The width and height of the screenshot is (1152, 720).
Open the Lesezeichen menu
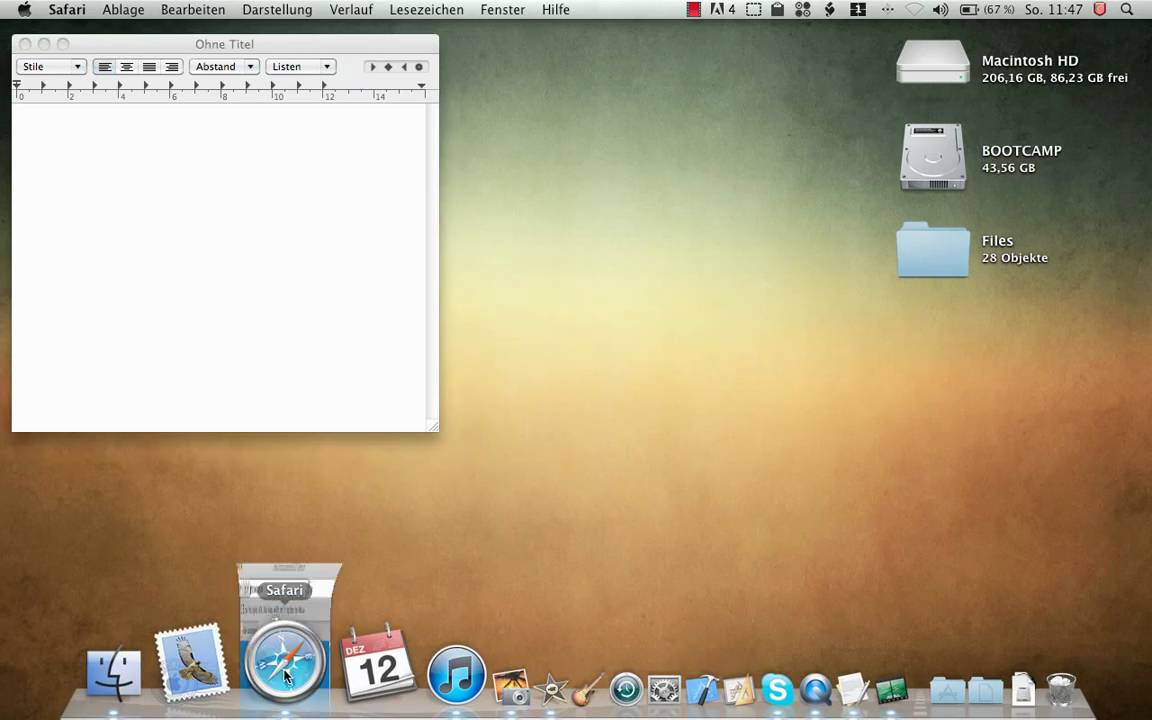pos(427,10)
